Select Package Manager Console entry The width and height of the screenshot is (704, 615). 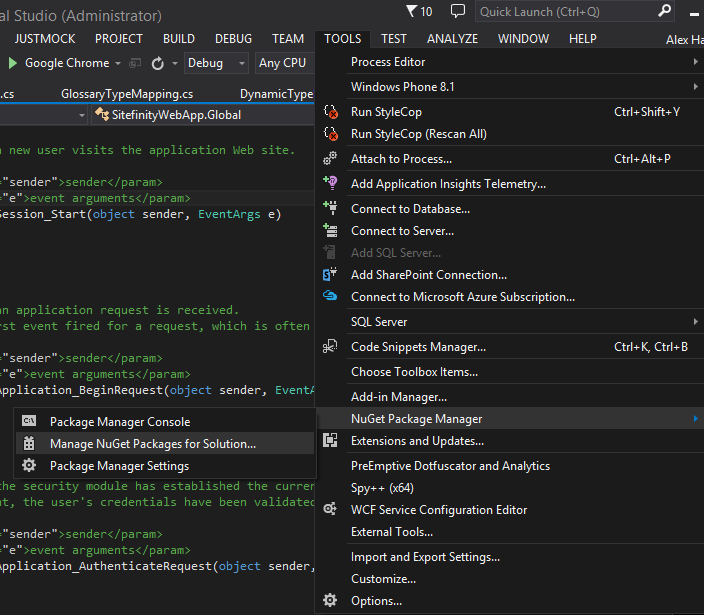coord(165,422)
